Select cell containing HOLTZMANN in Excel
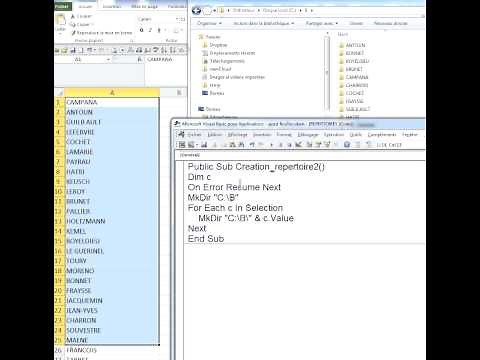The height and width of the screenshot is (360, 480). tap(112, 221)
